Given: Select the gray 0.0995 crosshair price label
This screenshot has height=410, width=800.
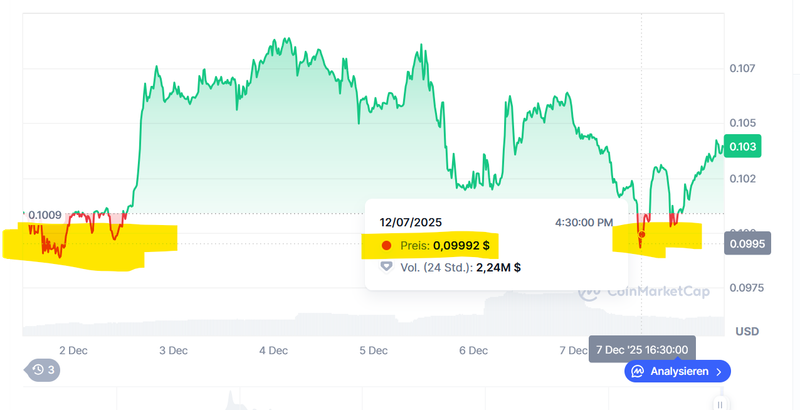Looking at the screenshot, I should tap(748, 242).
